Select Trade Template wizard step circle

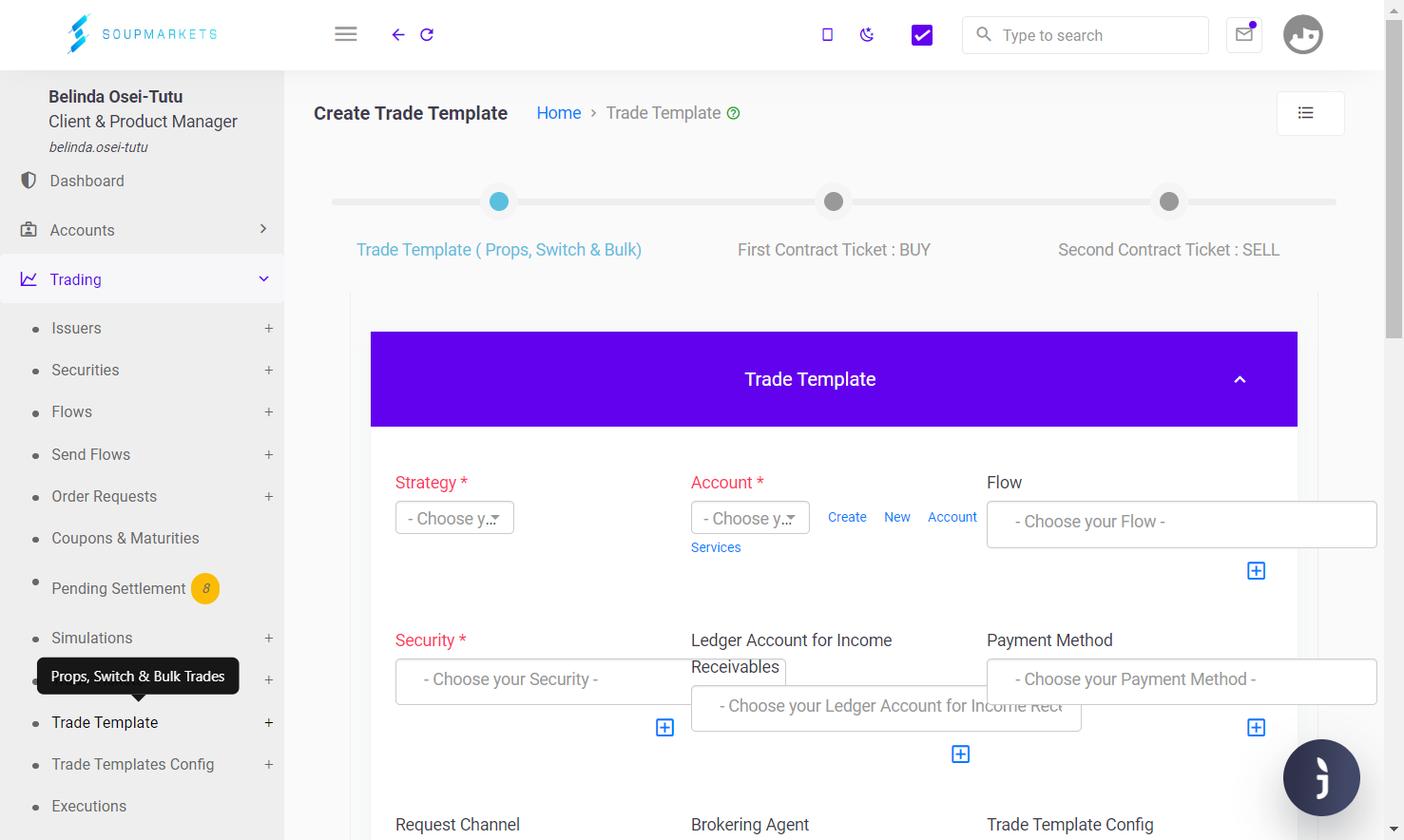[x=499, y=201]
